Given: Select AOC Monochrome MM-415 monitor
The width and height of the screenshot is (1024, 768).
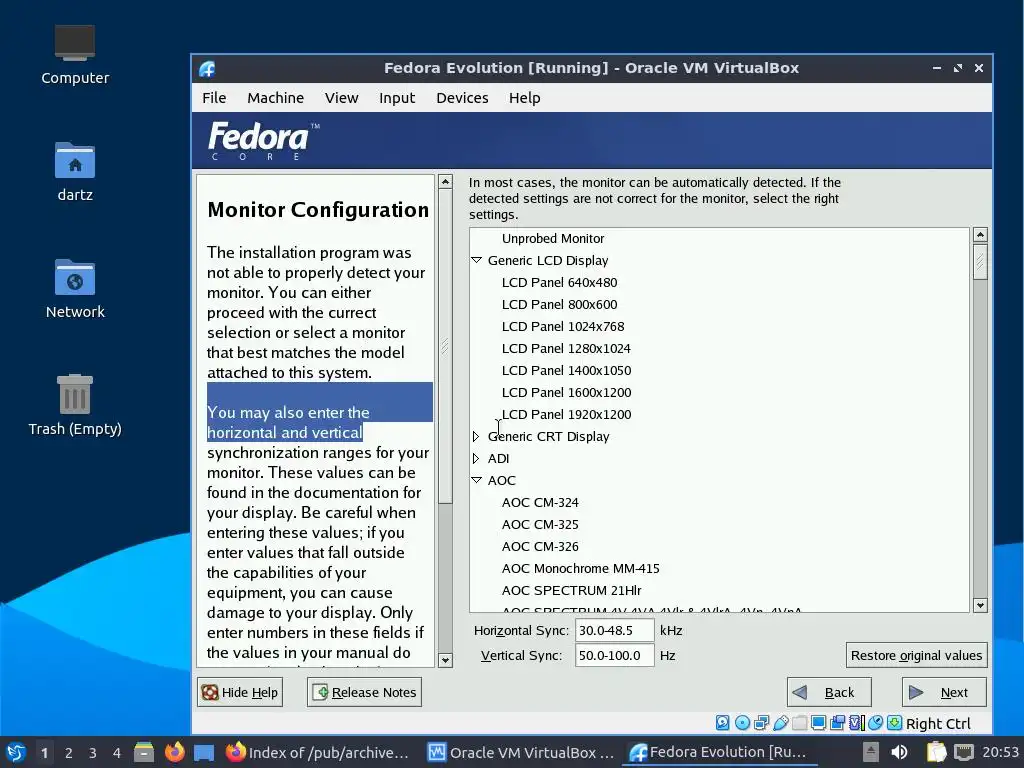Looking at the screenshot, I should click(581, 568).
